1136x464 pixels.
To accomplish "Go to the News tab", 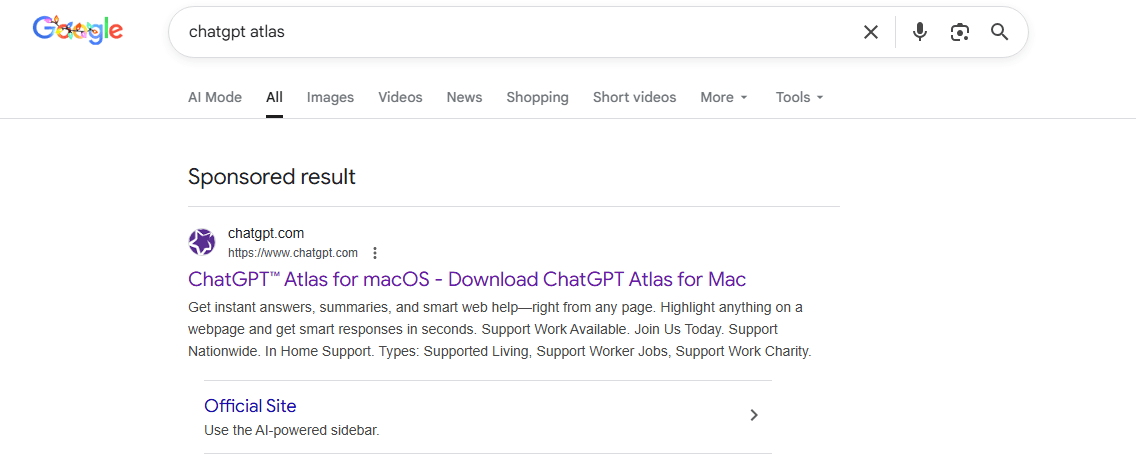I will (464, 97).
